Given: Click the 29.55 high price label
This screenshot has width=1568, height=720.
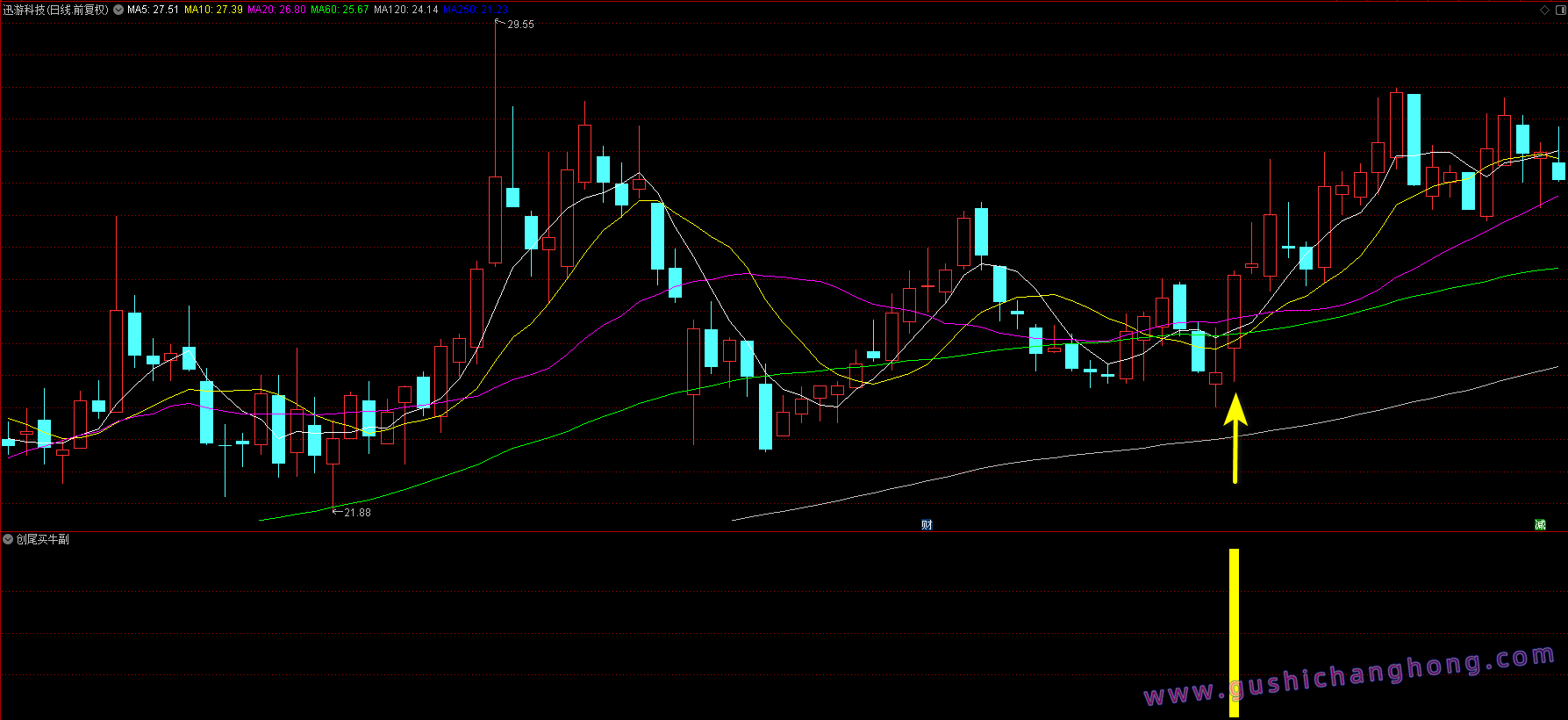Looking at the screenshot, I should (x=520, y=25).
